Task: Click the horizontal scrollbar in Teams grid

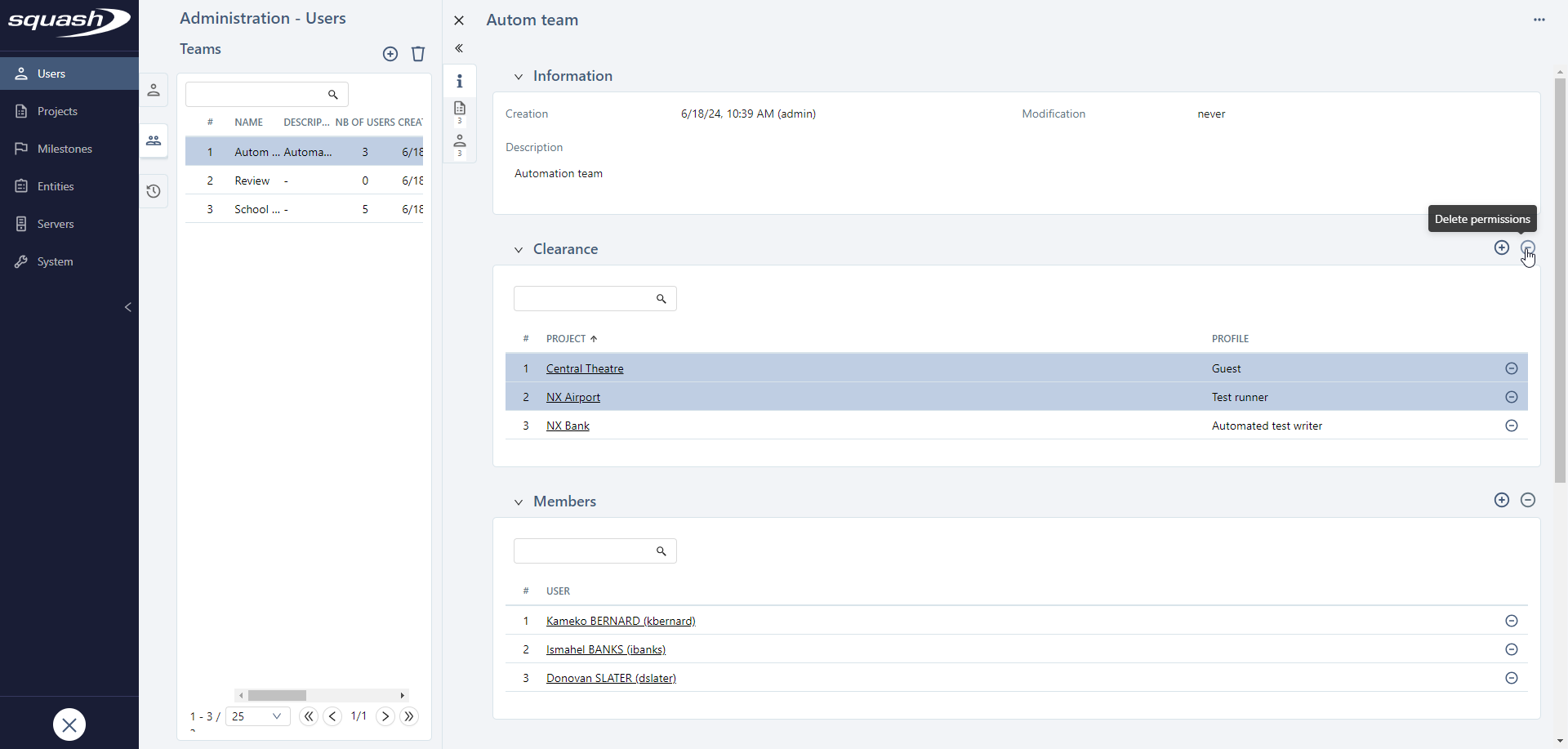Action: point(277,695)
